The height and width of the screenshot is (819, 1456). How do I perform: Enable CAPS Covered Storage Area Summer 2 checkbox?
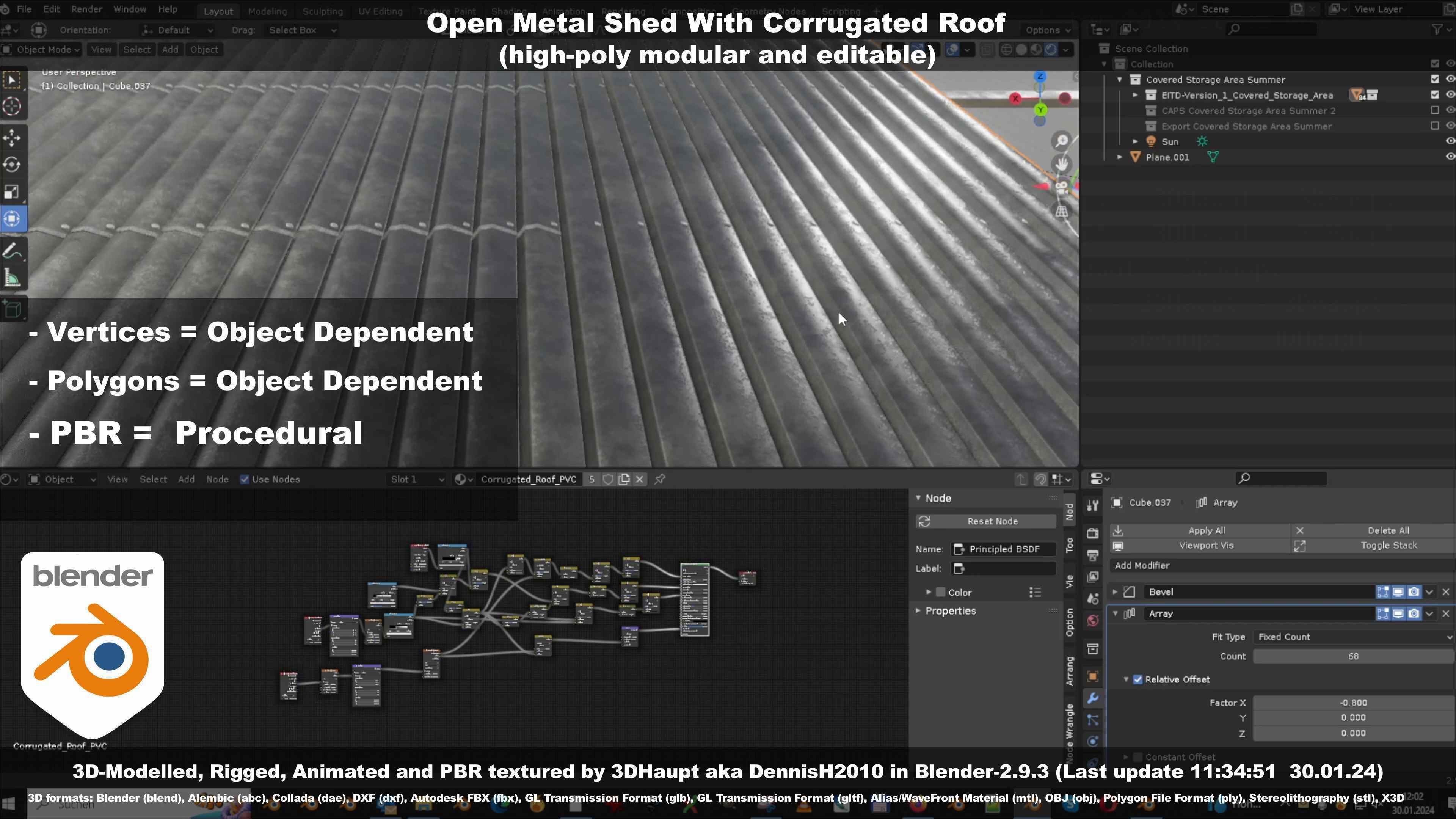point(1434,110)
